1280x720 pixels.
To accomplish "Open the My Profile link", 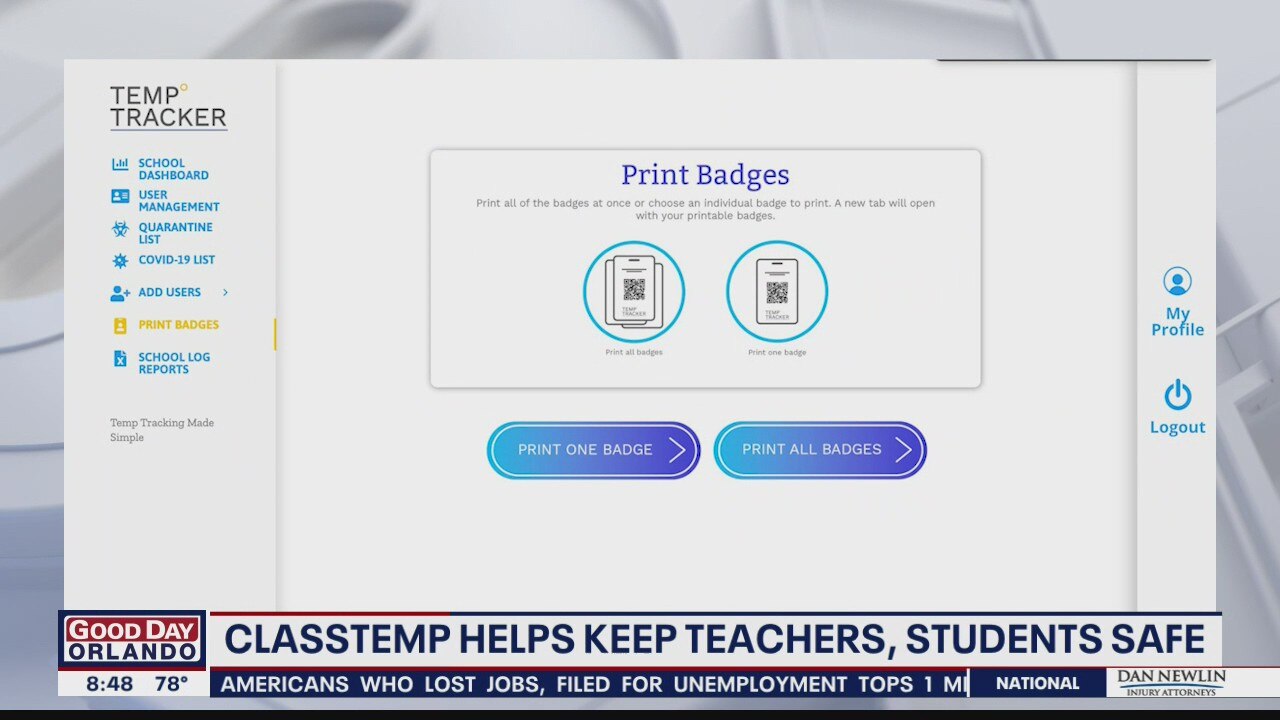I will point(1177,321).
